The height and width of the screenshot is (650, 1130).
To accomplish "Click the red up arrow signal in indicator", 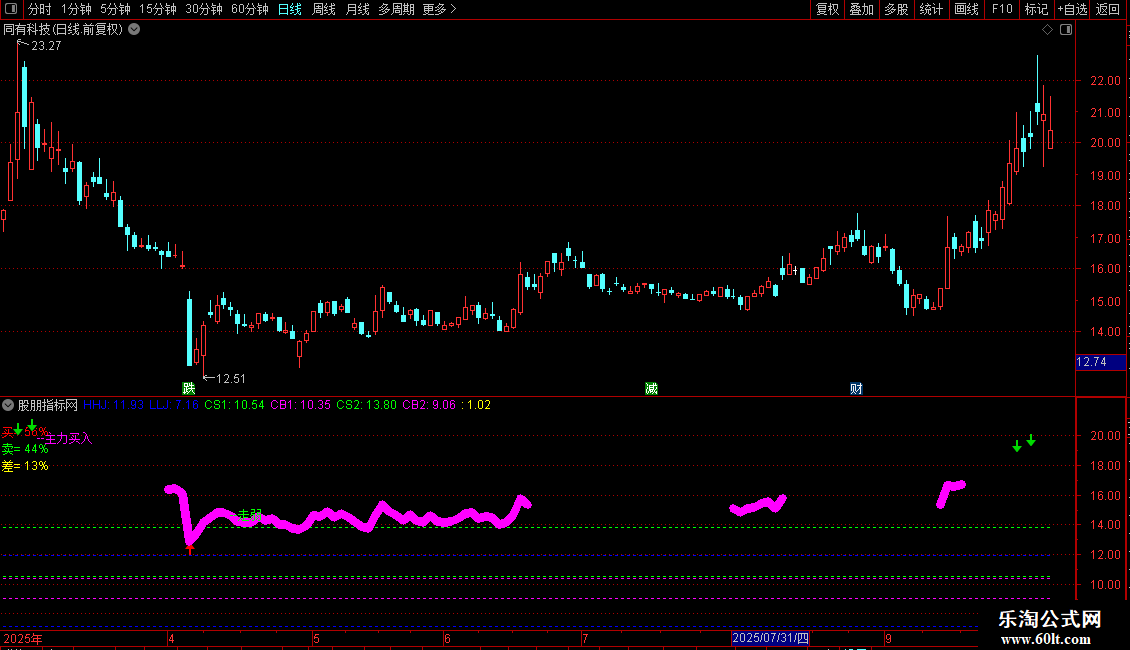I will tap(190, 549).
